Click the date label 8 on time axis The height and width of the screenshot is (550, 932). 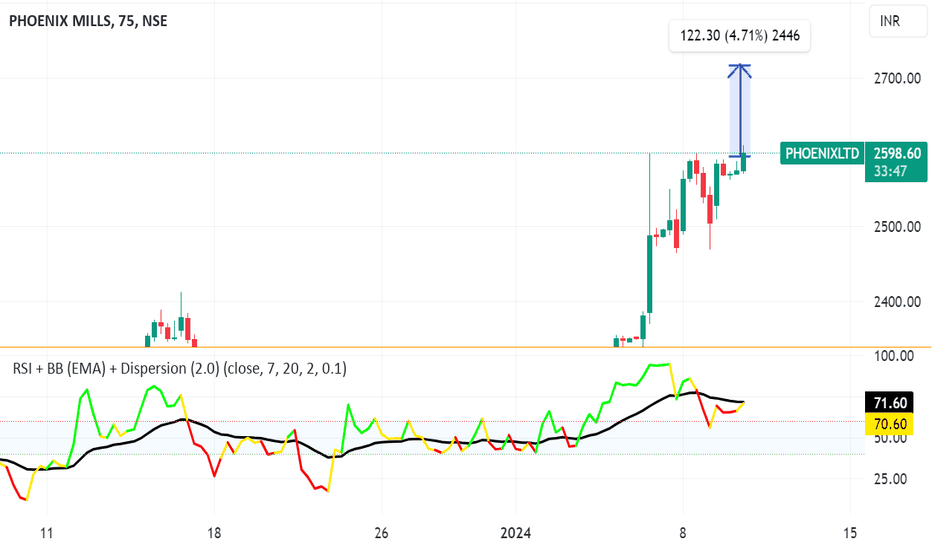click(x=682, y=533)
